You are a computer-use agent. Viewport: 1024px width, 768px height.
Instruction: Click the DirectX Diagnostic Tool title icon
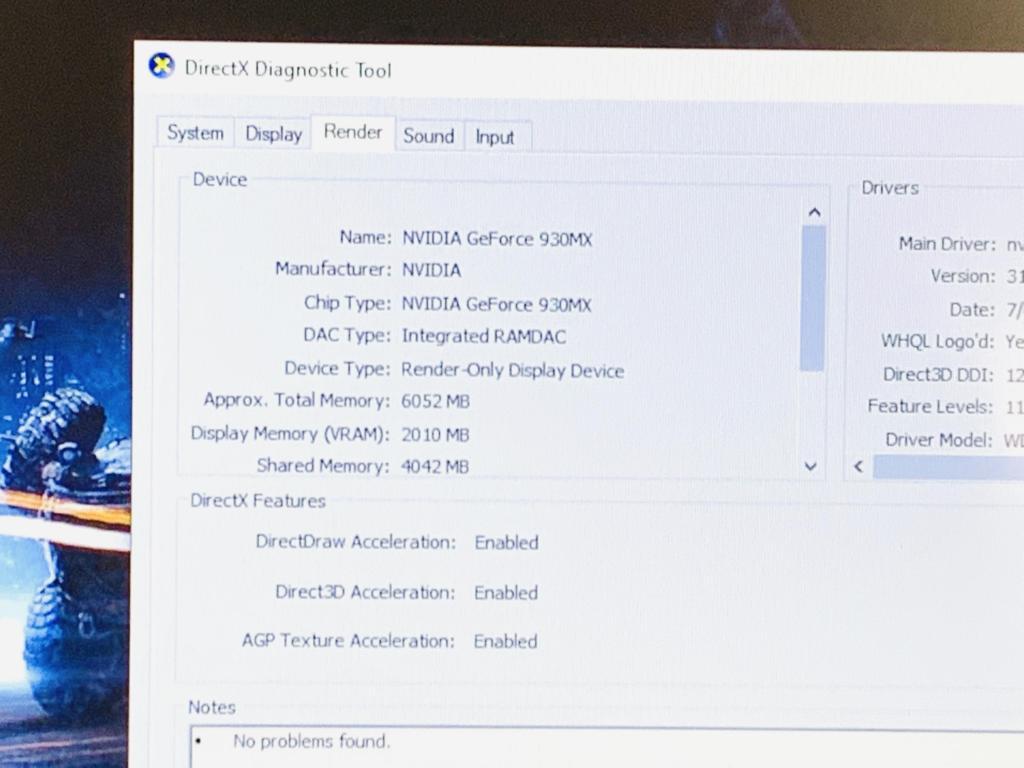pos(161,65)
